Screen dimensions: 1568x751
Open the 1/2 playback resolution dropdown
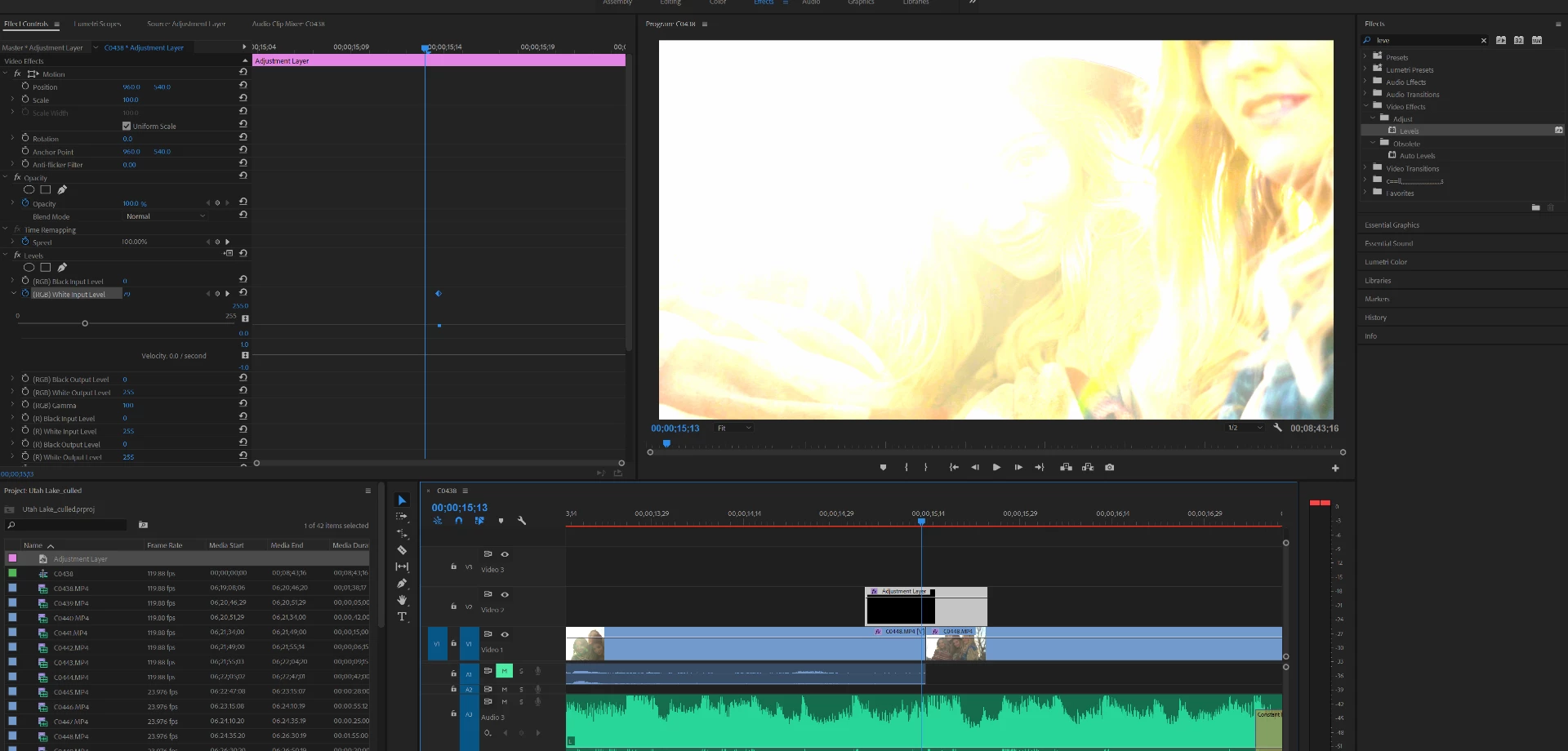coord(1245,428)
